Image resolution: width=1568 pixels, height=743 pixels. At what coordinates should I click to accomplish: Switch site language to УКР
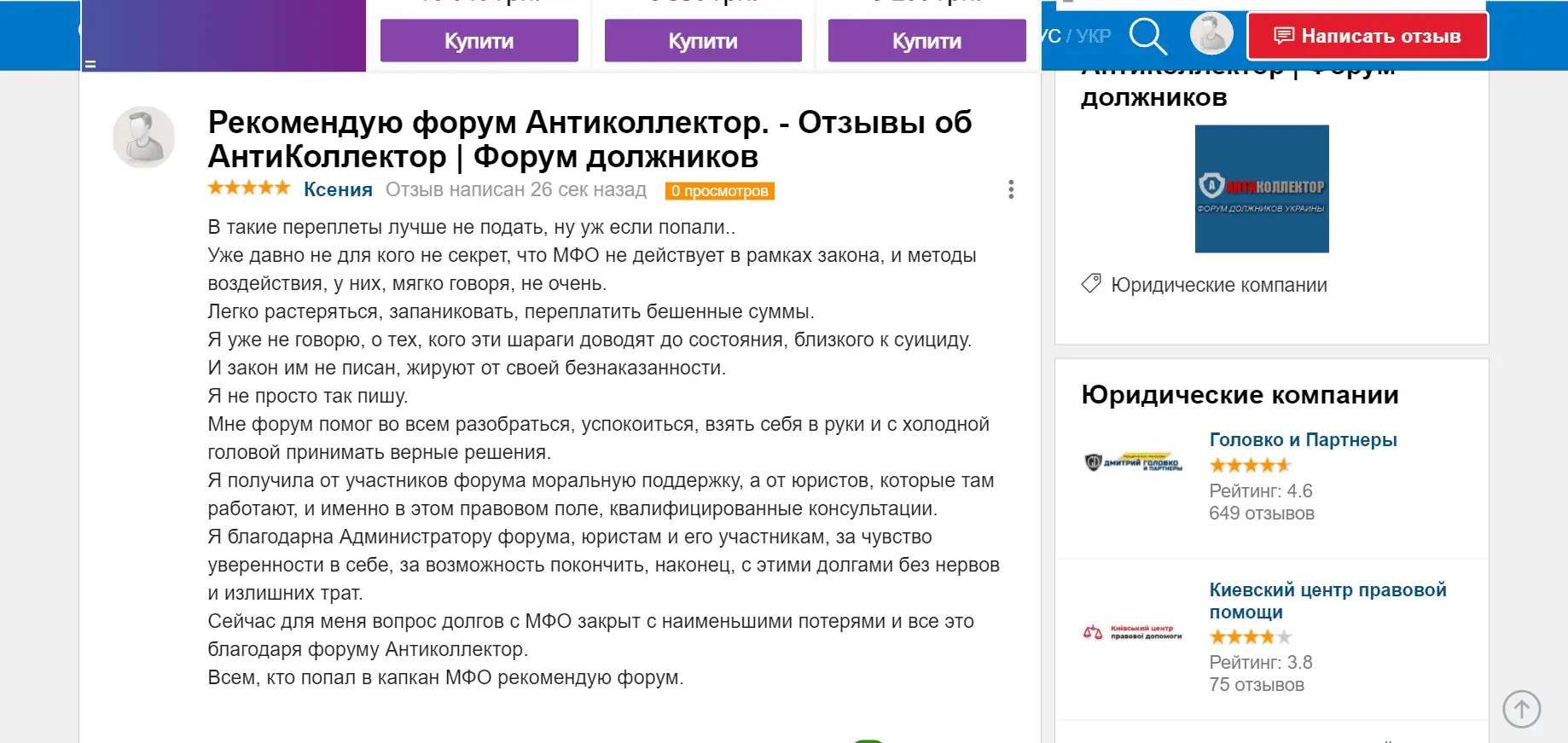1094,36
